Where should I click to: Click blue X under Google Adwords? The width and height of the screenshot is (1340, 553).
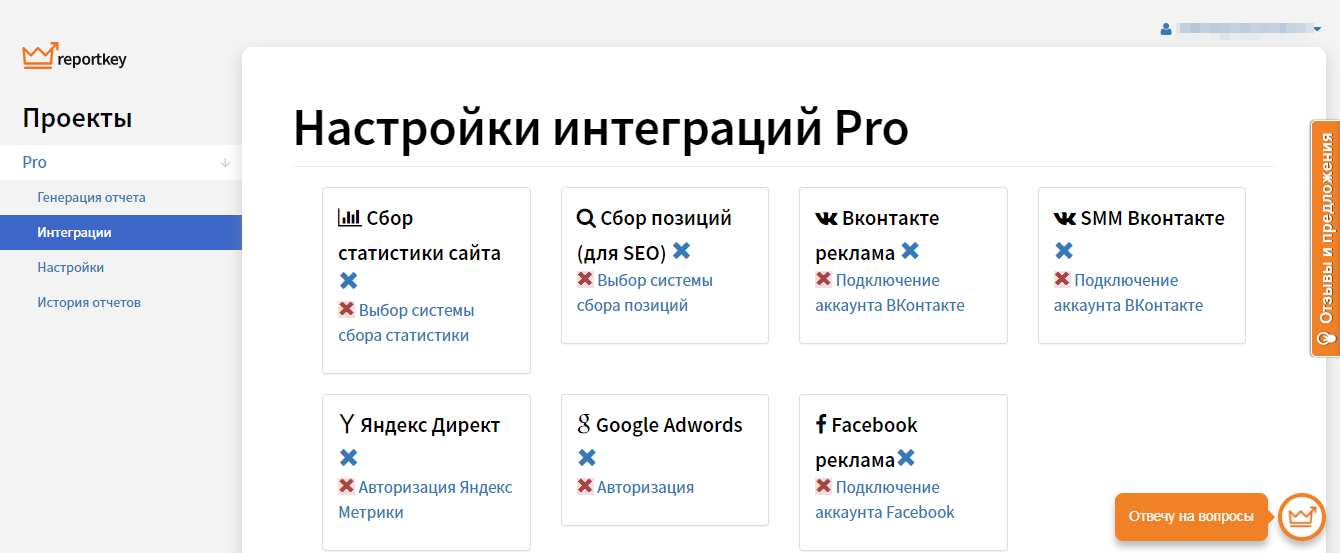tap(587, 458)
